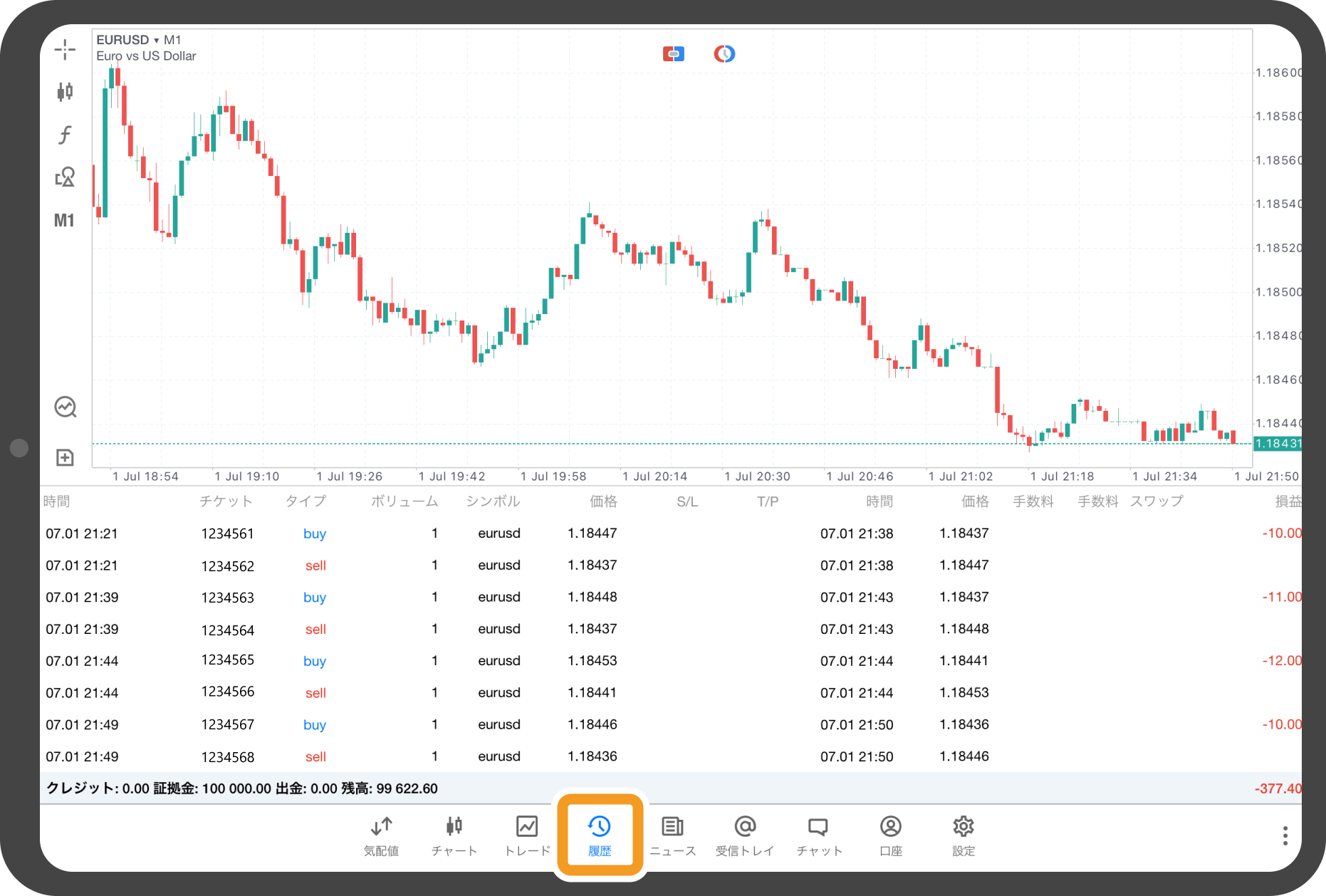The width and height of the screenshot is (1326, 896).
Task: Select history row with ticket 1234561
Action: pyautogui.click(x=227, y=533)
